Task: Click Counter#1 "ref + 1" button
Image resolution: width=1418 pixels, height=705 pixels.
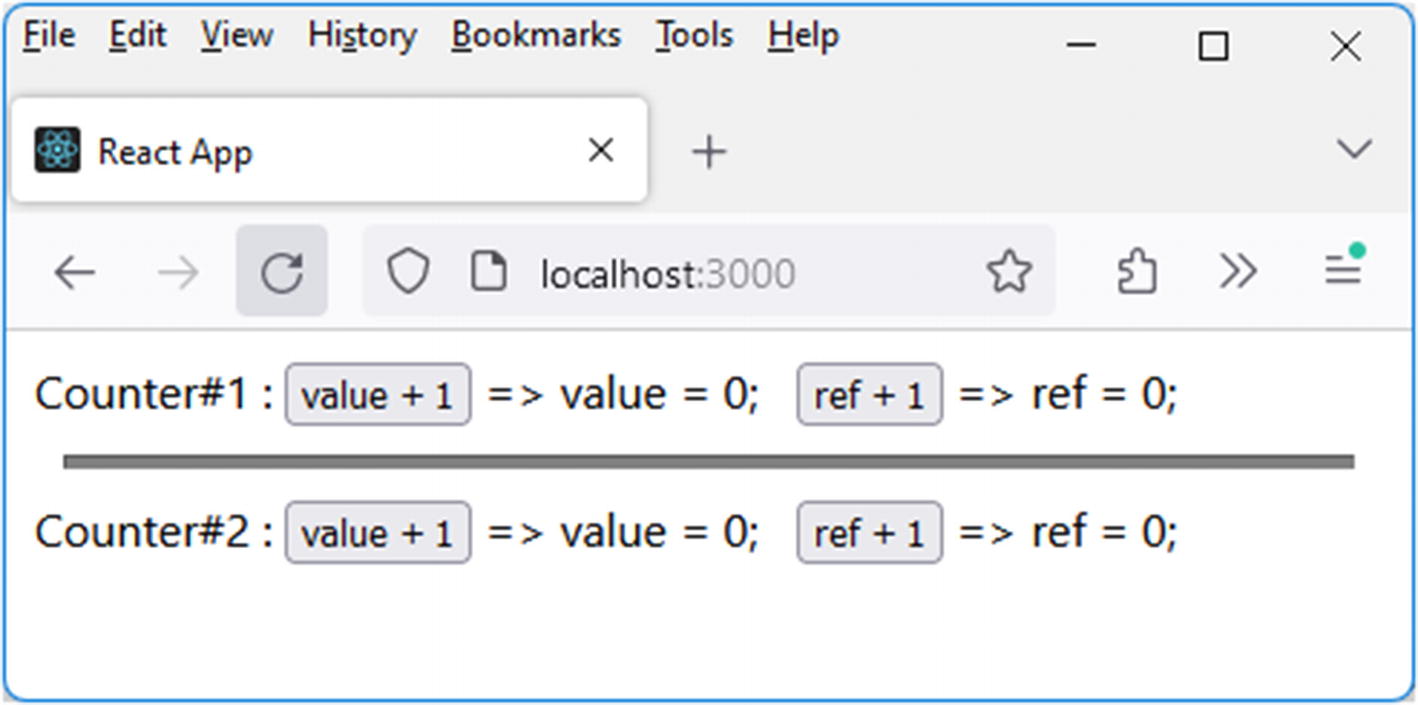Action: [869, 395]
